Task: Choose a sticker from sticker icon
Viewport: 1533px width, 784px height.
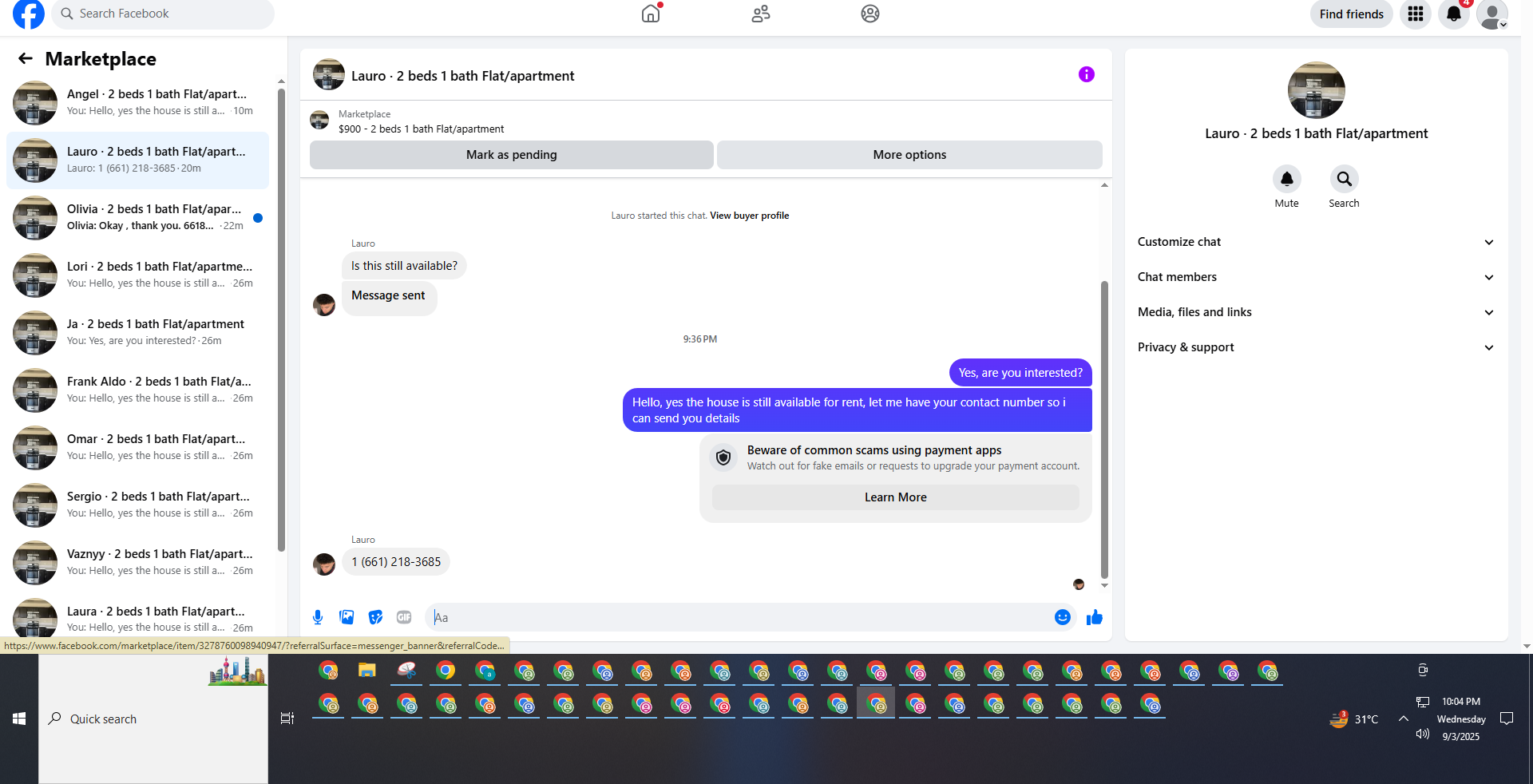Action: (x=375, y=617)
